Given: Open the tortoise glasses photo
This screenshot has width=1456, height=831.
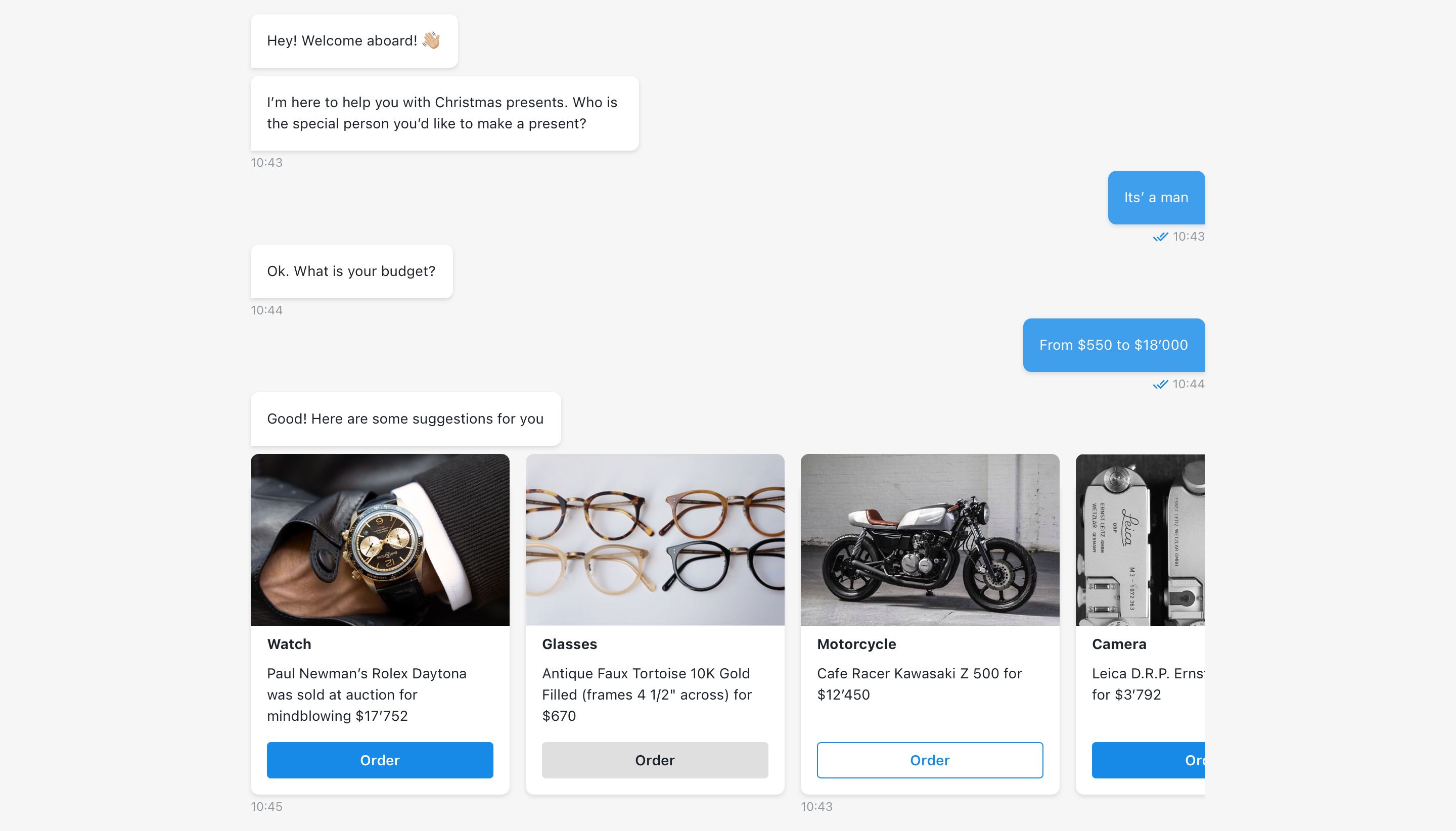Looking at the screenshot, I should pos(655,539).
